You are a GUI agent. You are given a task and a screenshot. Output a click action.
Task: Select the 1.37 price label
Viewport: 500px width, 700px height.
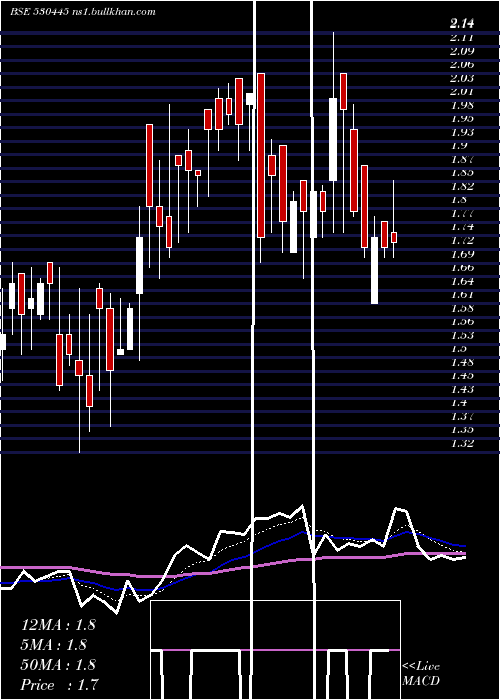point(462,417)
